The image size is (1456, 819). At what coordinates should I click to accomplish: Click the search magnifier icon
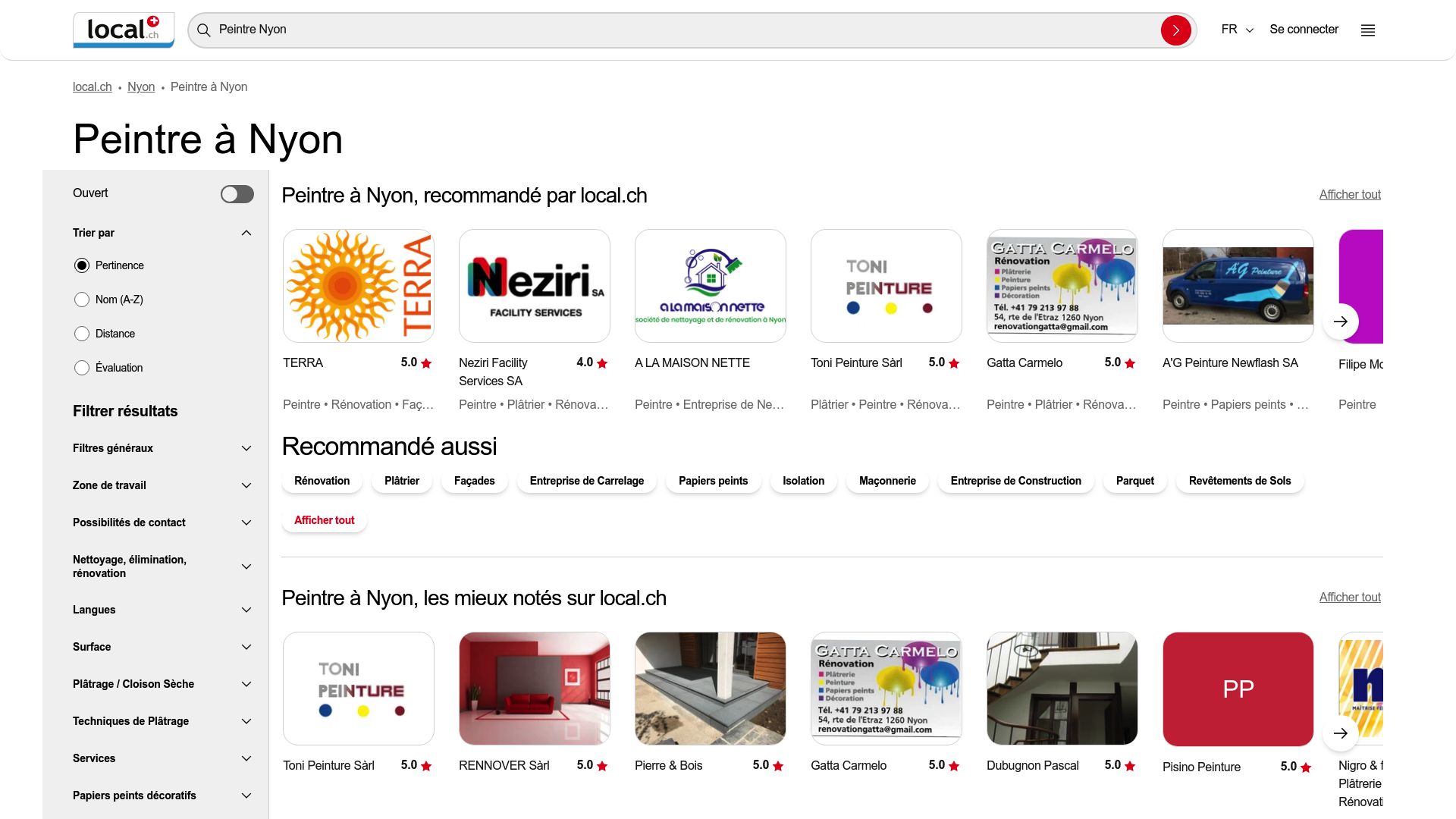(203, 30)
